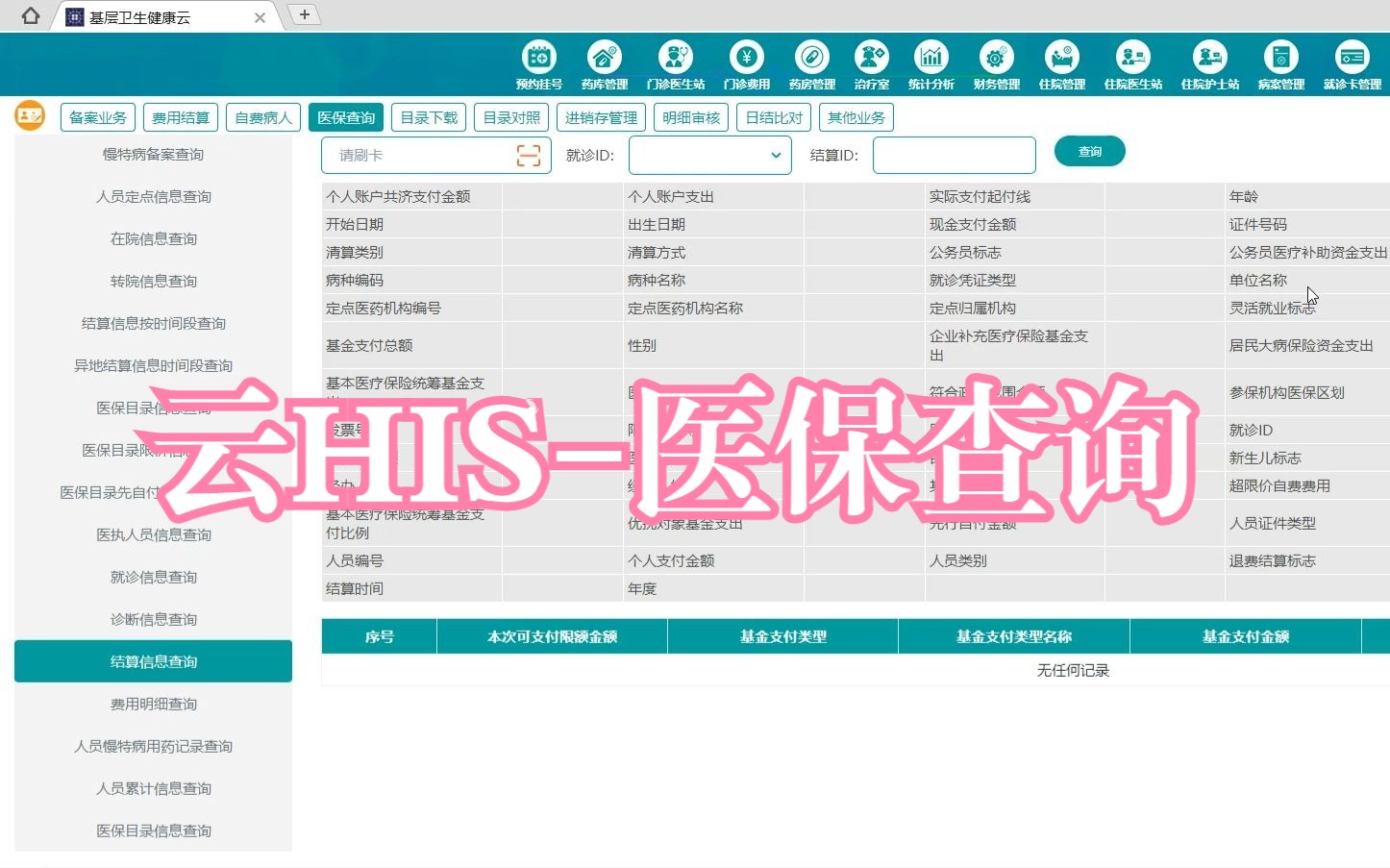The width and height of the screenshot is (1390, 868).
Task: Click the browser home icon
Action: click(x=31, y=15)
